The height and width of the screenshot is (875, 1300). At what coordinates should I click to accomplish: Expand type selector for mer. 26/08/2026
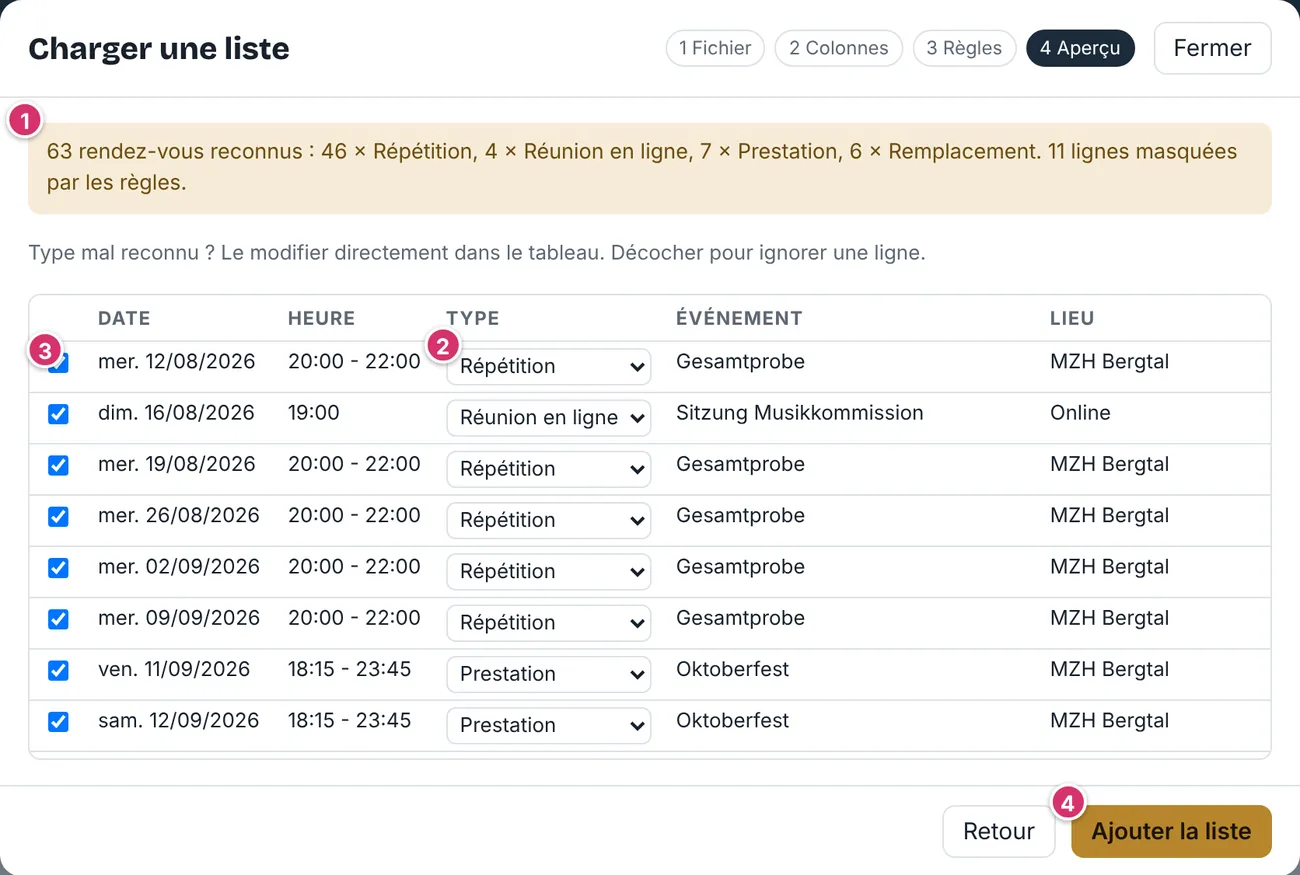(x=549, y=520)
